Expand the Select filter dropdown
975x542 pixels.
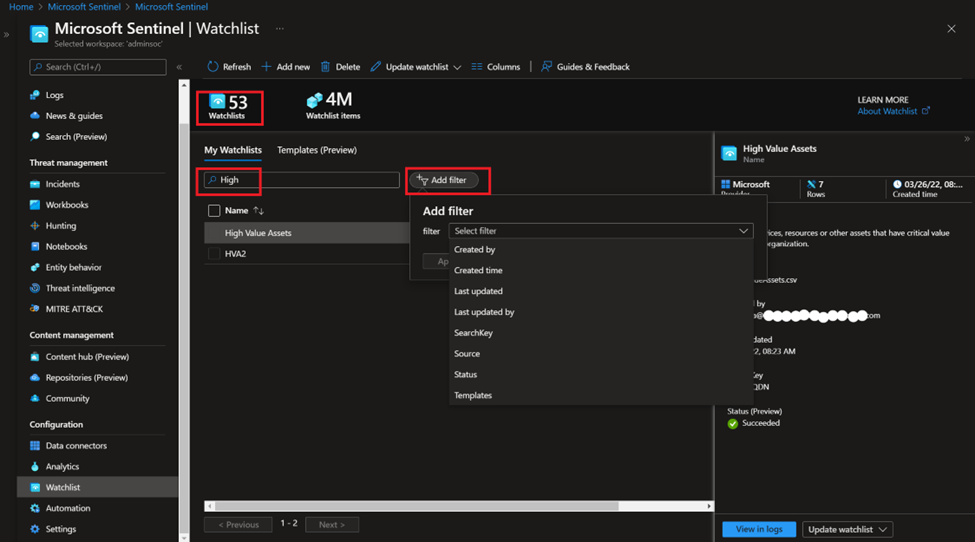pyautogui.click(x=601, y=231)
